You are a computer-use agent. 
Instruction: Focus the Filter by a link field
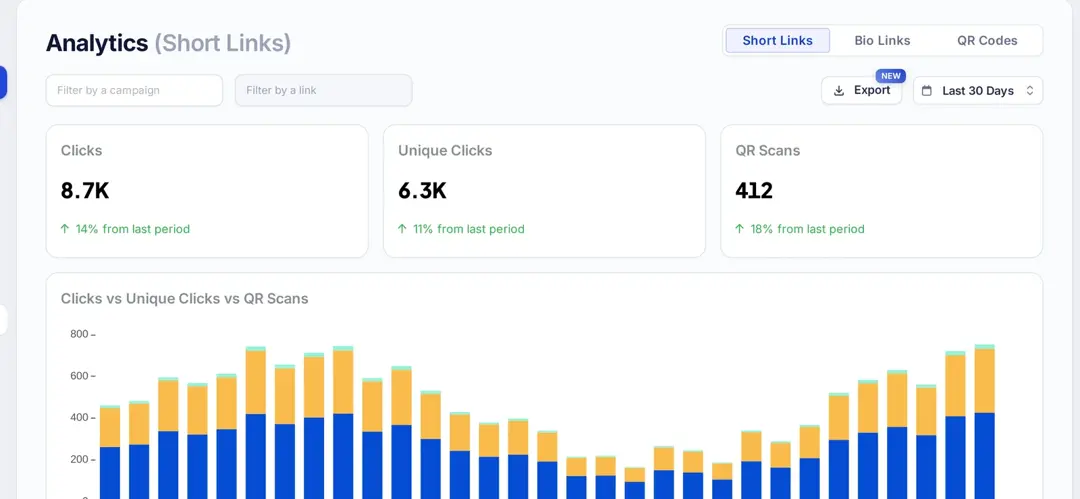[x=324, y=90]
